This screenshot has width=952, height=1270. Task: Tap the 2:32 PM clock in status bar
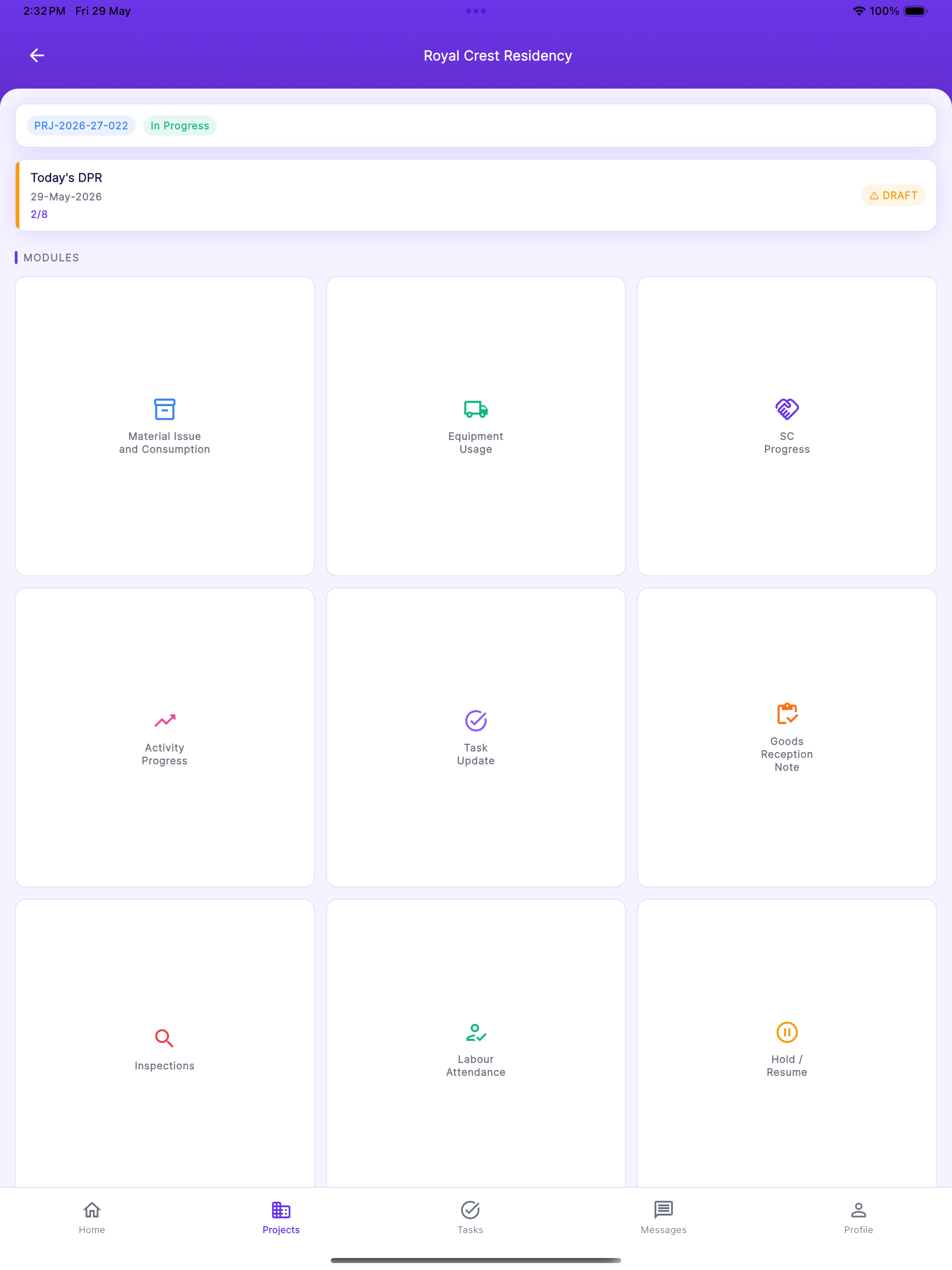click(44, 11)
